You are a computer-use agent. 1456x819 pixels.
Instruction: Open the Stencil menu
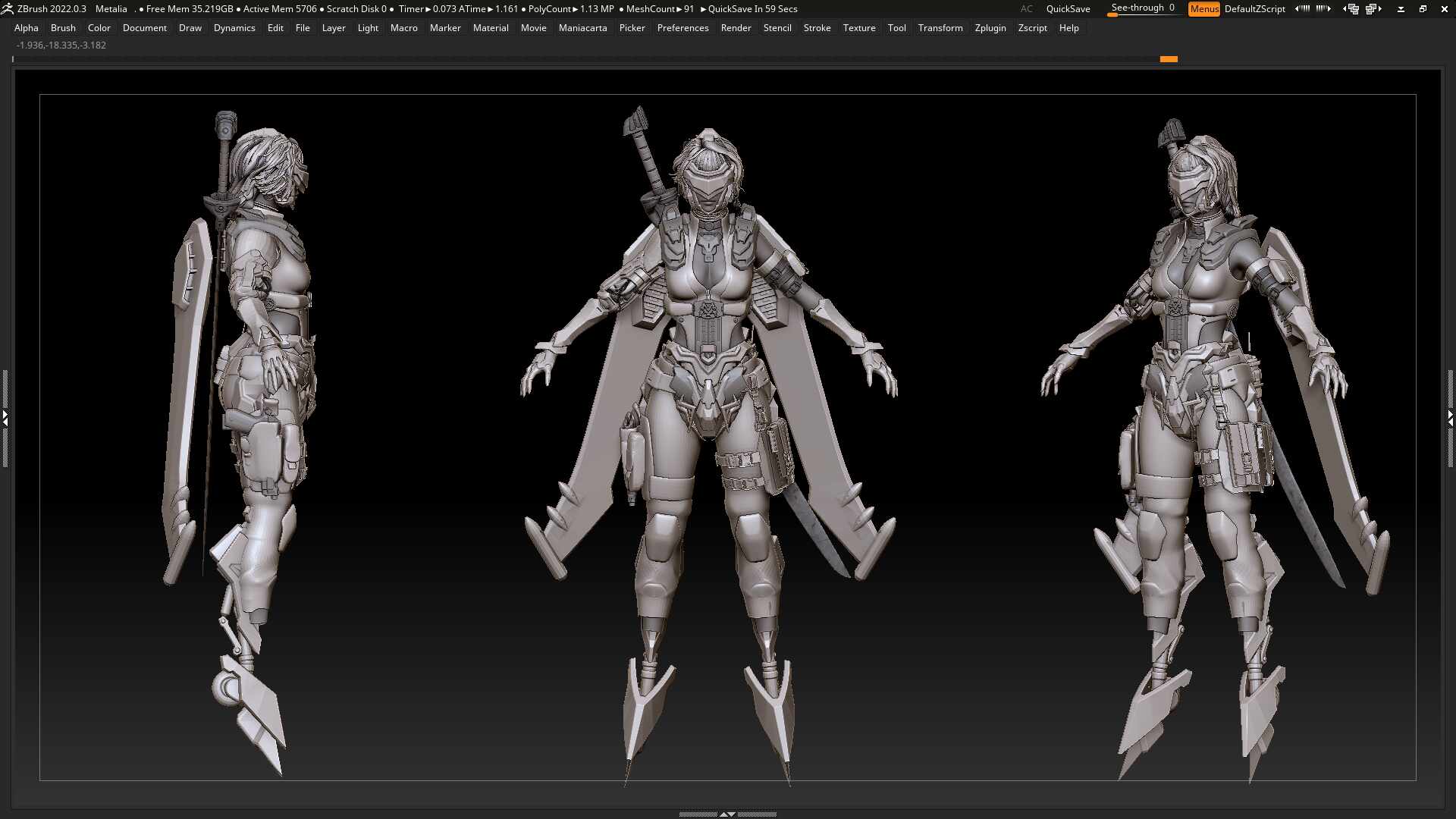pyautogui.click(x=777, y=28)
